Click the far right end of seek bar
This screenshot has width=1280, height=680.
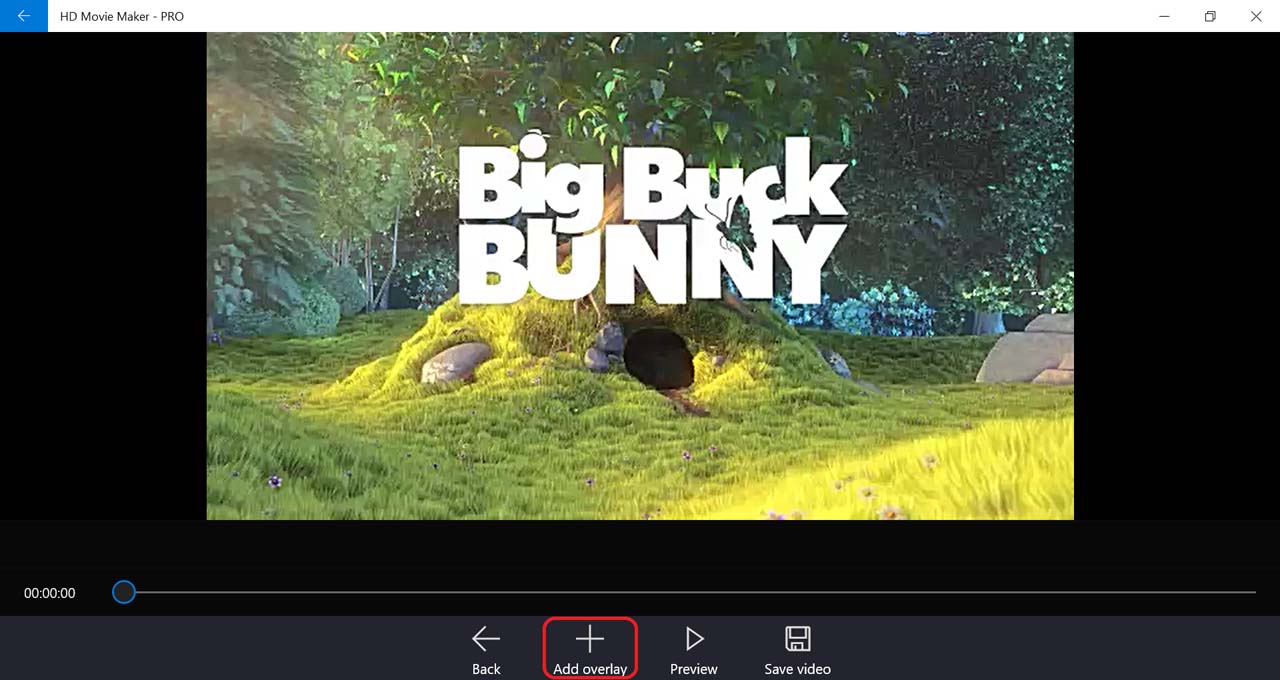pyautogui.click(x=1252, y=592)
